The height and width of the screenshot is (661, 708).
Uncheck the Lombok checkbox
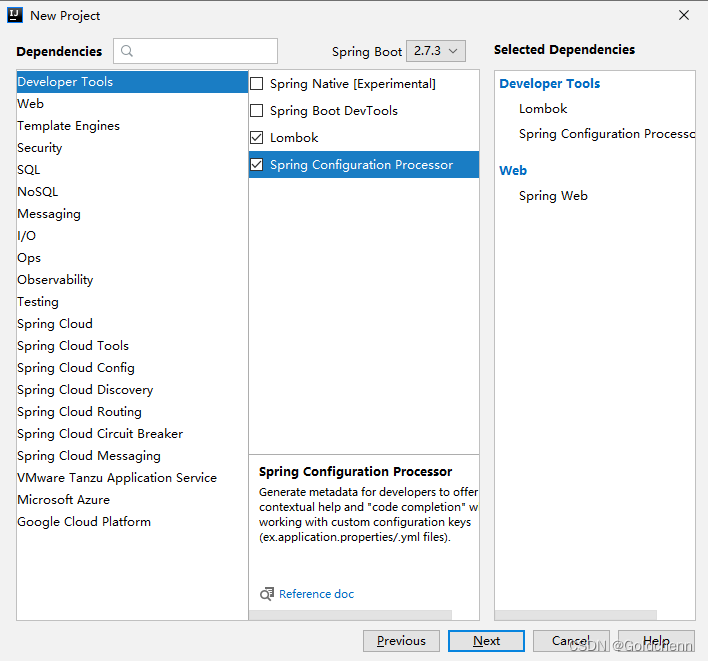point(256,138)
